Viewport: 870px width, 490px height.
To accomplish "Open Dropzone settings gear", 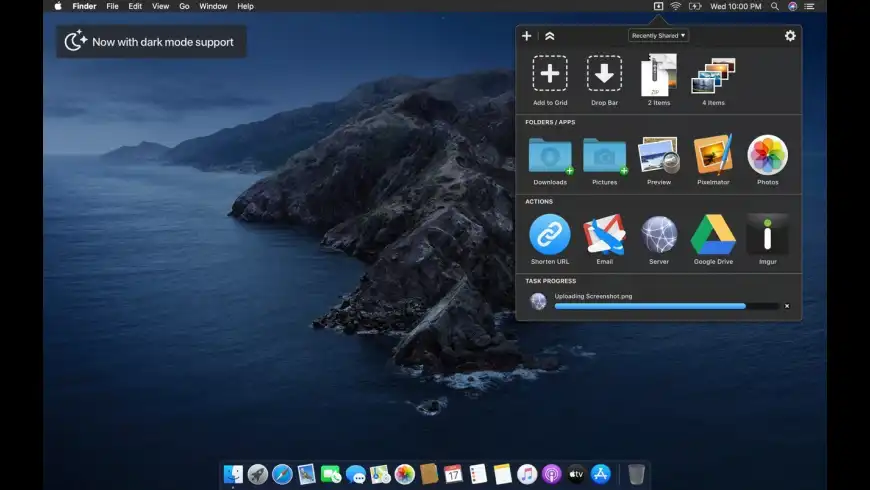I will [790, 36].
